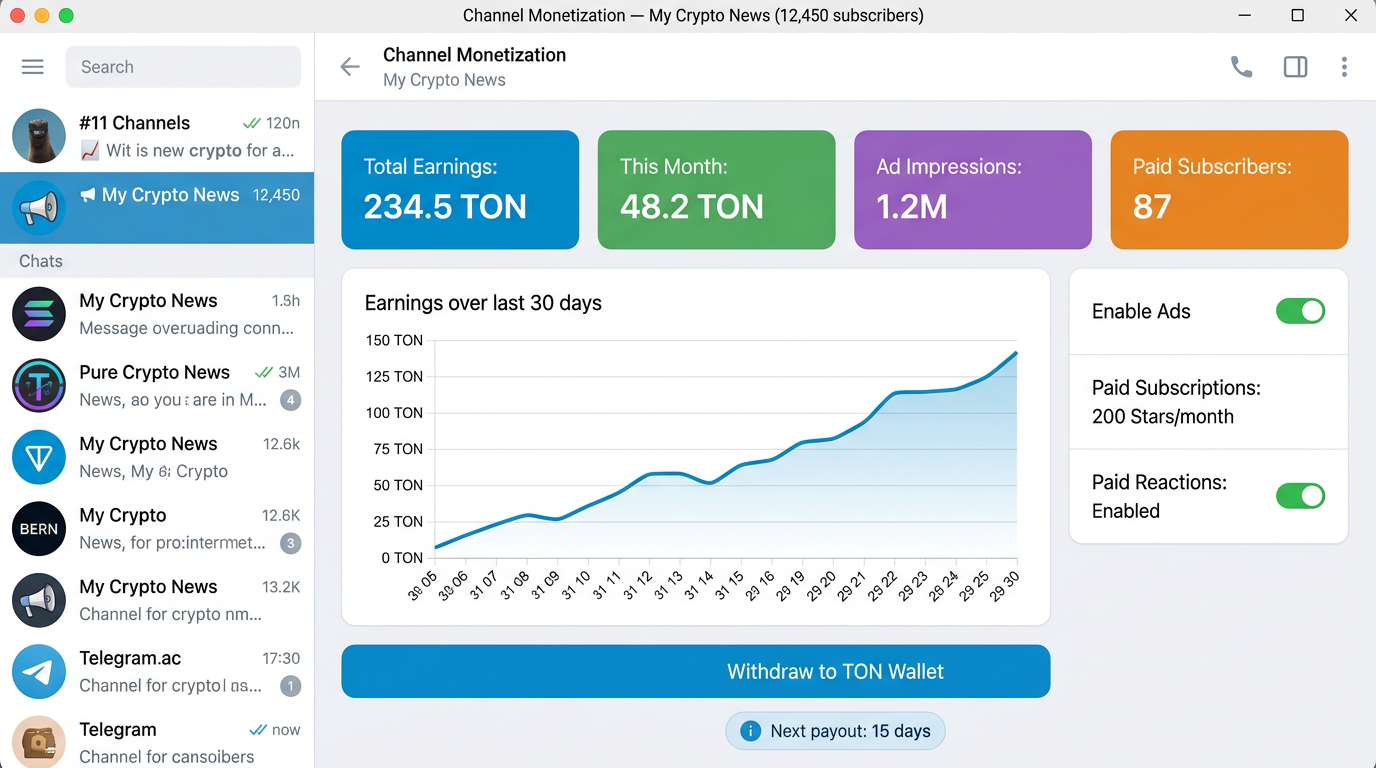Click the selected My Crypto News megaphone avatar
Image resolution: width=1376 pixels, height=768 pixels.
pos(39,208)
